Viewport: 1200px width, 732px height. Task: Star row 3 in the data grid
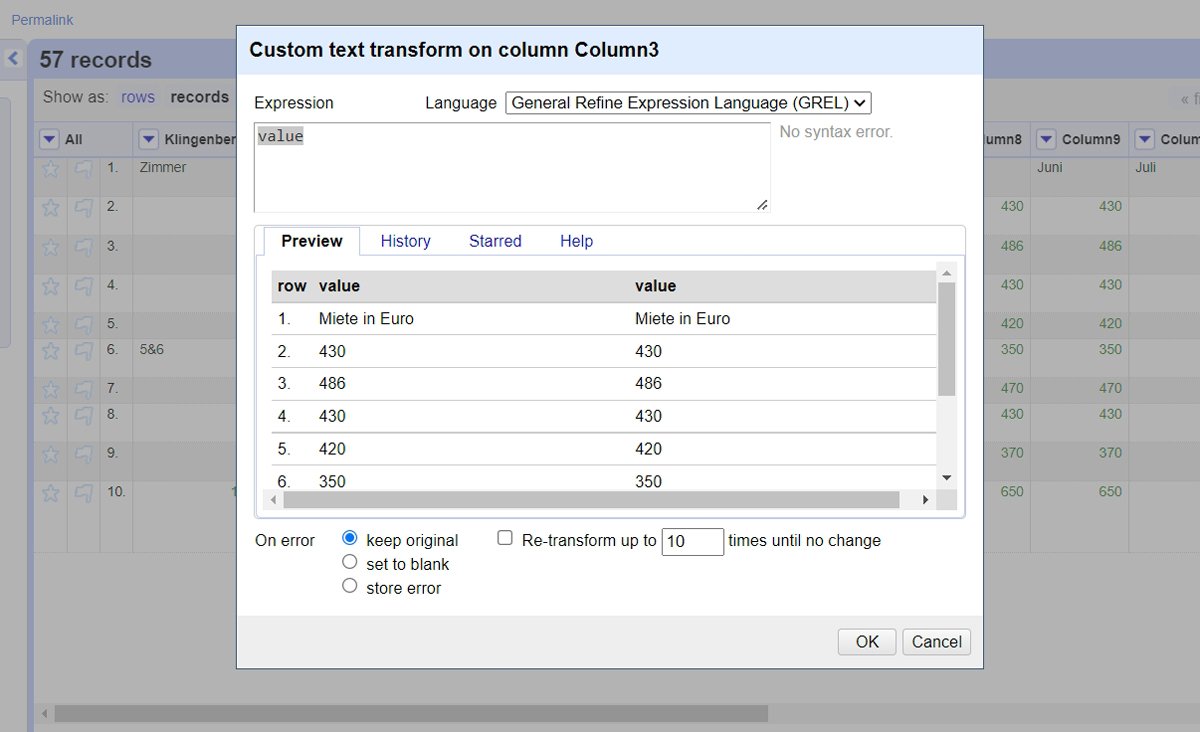point(51,247)
